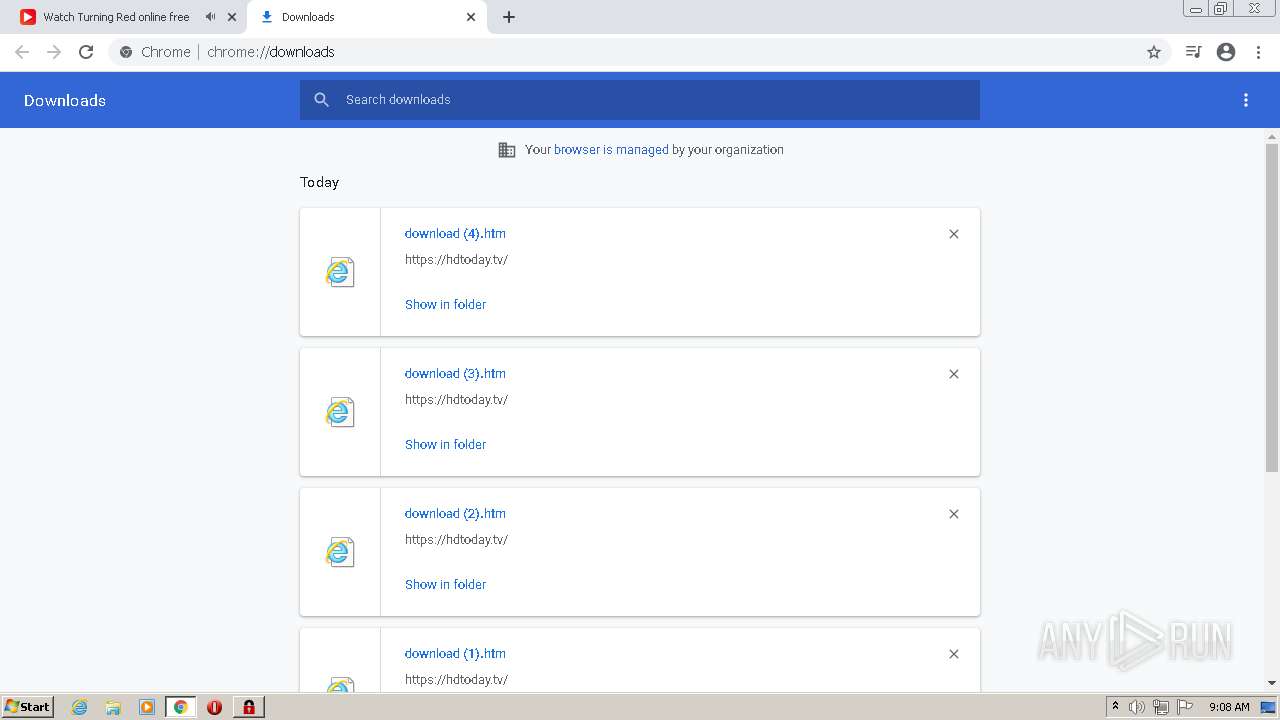Click the vertical scrollbar thumb
Screen dimensions: 1280x720
coord(1272,307)
